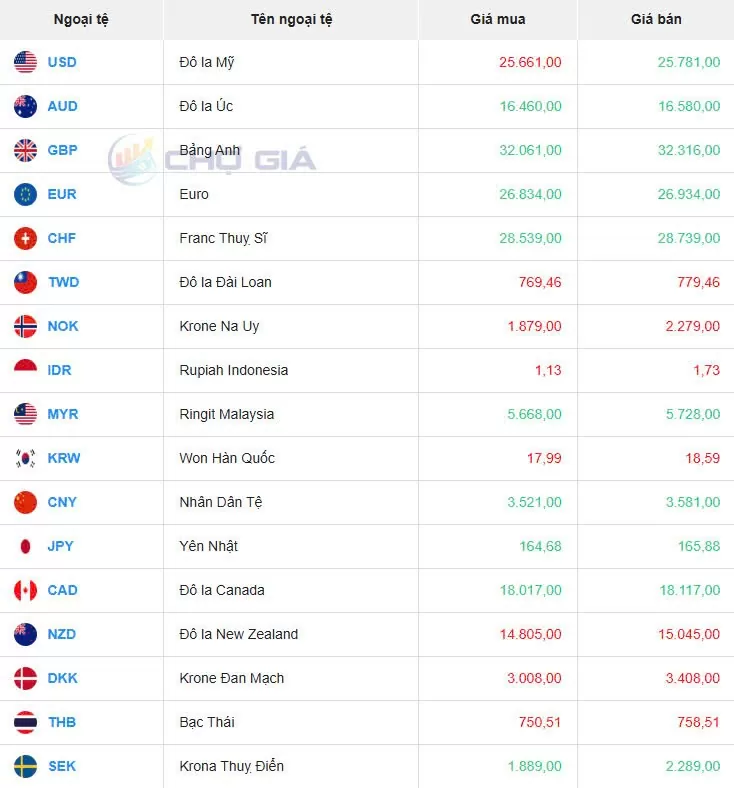Click the South Korean flag icon
The image size is (734, 788).
tap(25, 458)
